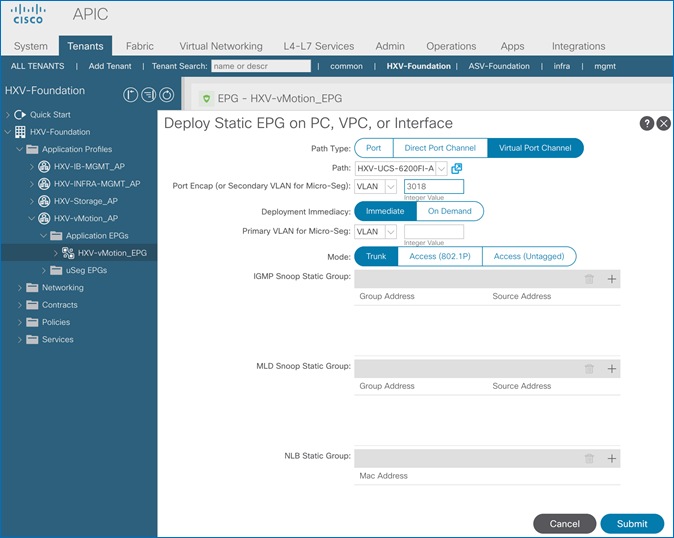The width and height of the screenshot is (674, 538).
Task: Open the System tab
Action: click(x=31, y=46)
